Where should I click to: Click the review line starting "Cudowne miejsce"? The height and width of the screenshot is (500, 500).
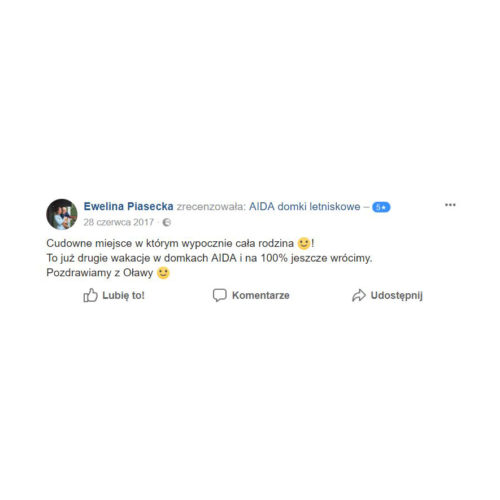pyautogui.click(x=180, y=243)
